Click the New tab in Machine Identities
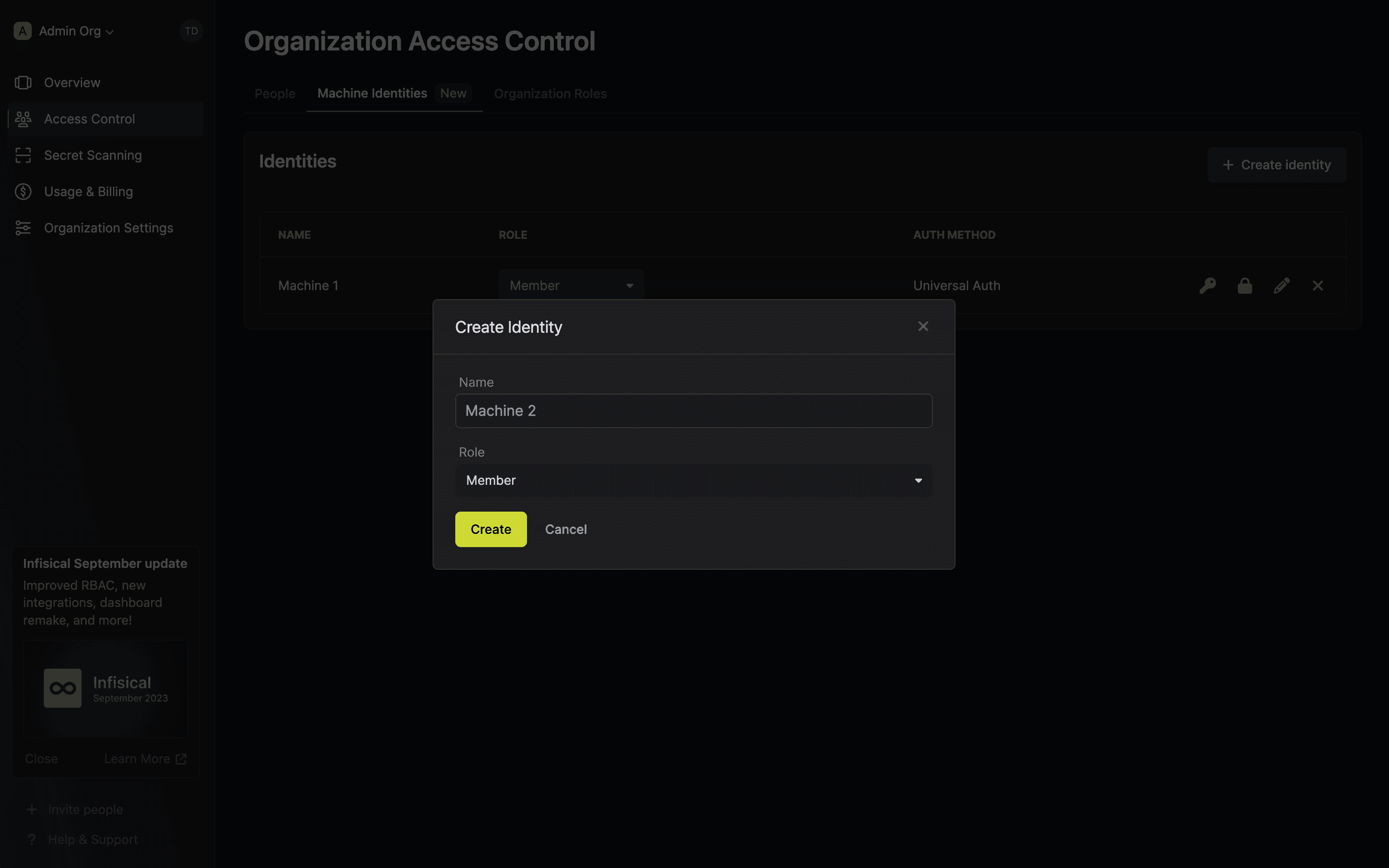 453,93
